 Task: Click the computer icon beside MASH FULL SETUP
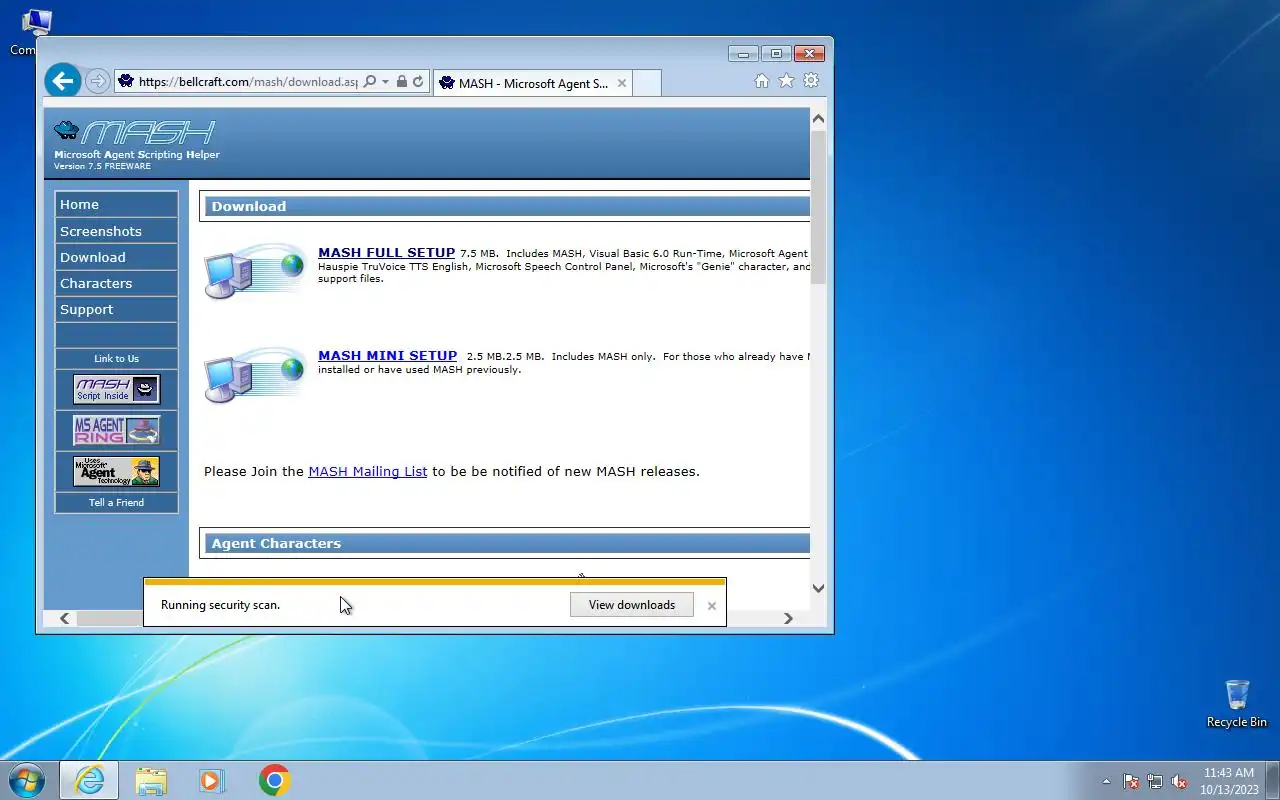tap(254, 270)
